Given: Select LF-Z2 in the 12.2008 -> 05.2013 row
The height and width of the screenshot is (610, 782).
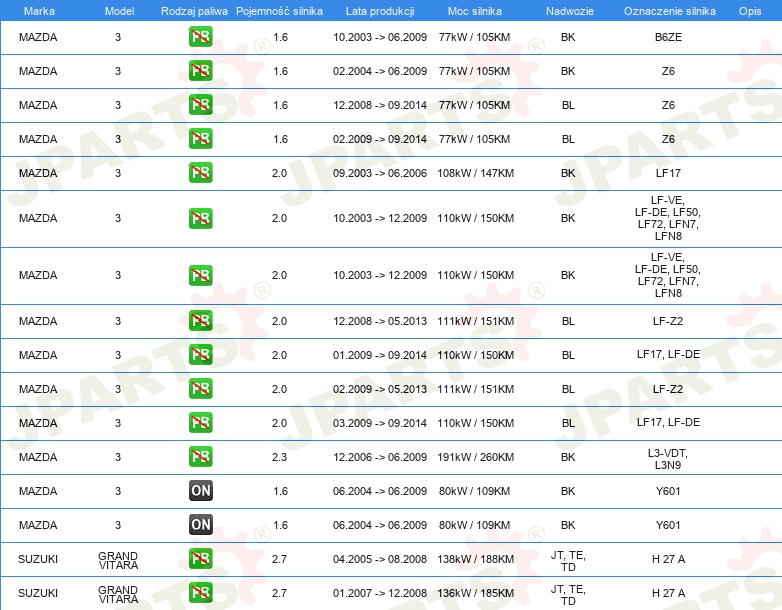Looking at the screenshot, I should (x=668, y=321).
